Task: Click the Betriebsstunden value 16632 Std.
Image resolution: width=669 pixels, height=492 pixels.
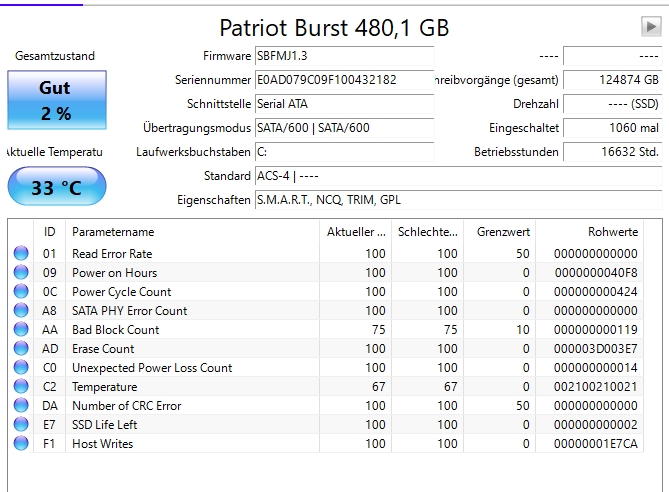Action: pyautogui.click(x=613, y=152)
